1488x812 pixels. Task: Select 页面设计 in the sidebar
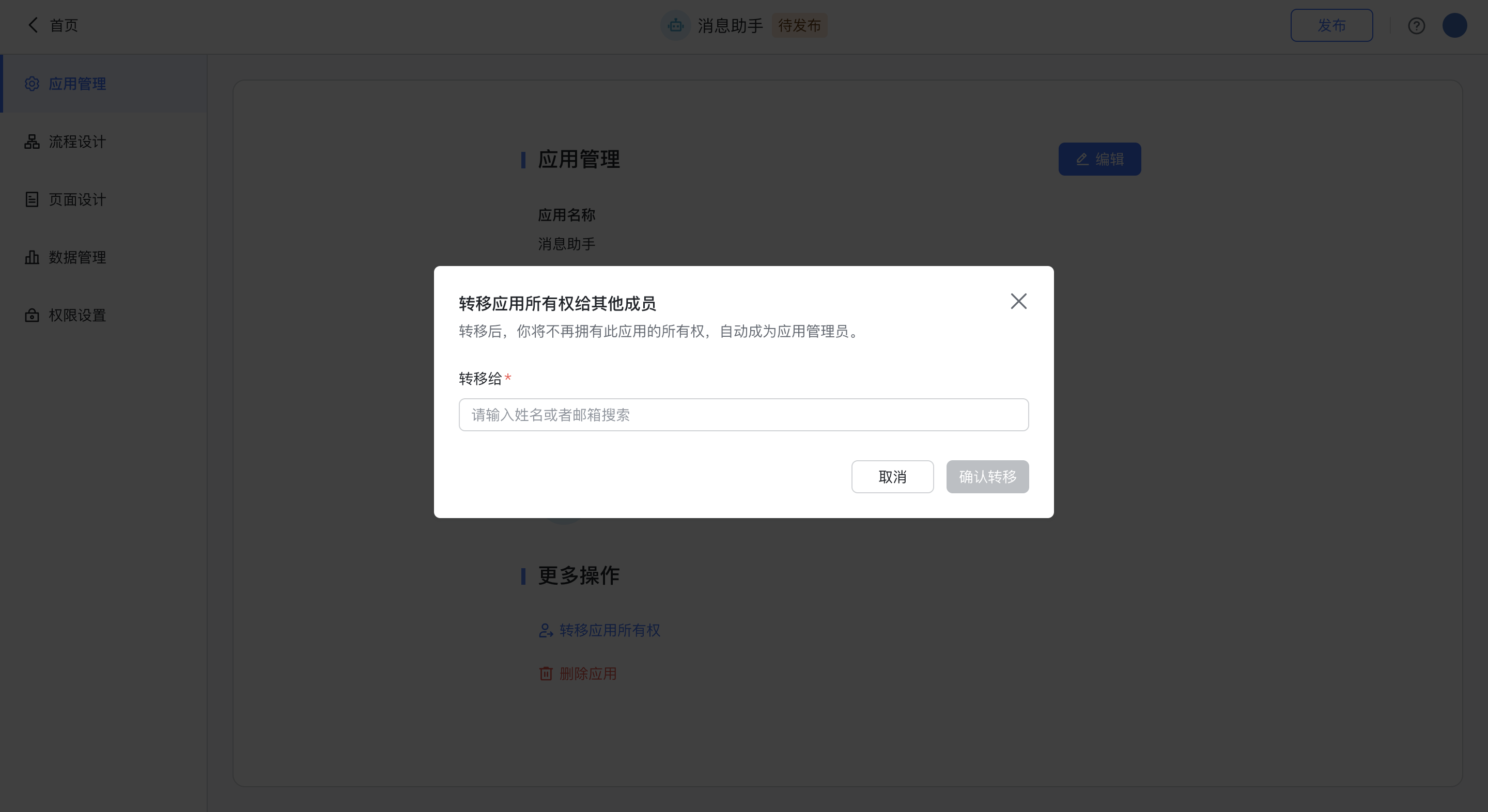(104, 199)
